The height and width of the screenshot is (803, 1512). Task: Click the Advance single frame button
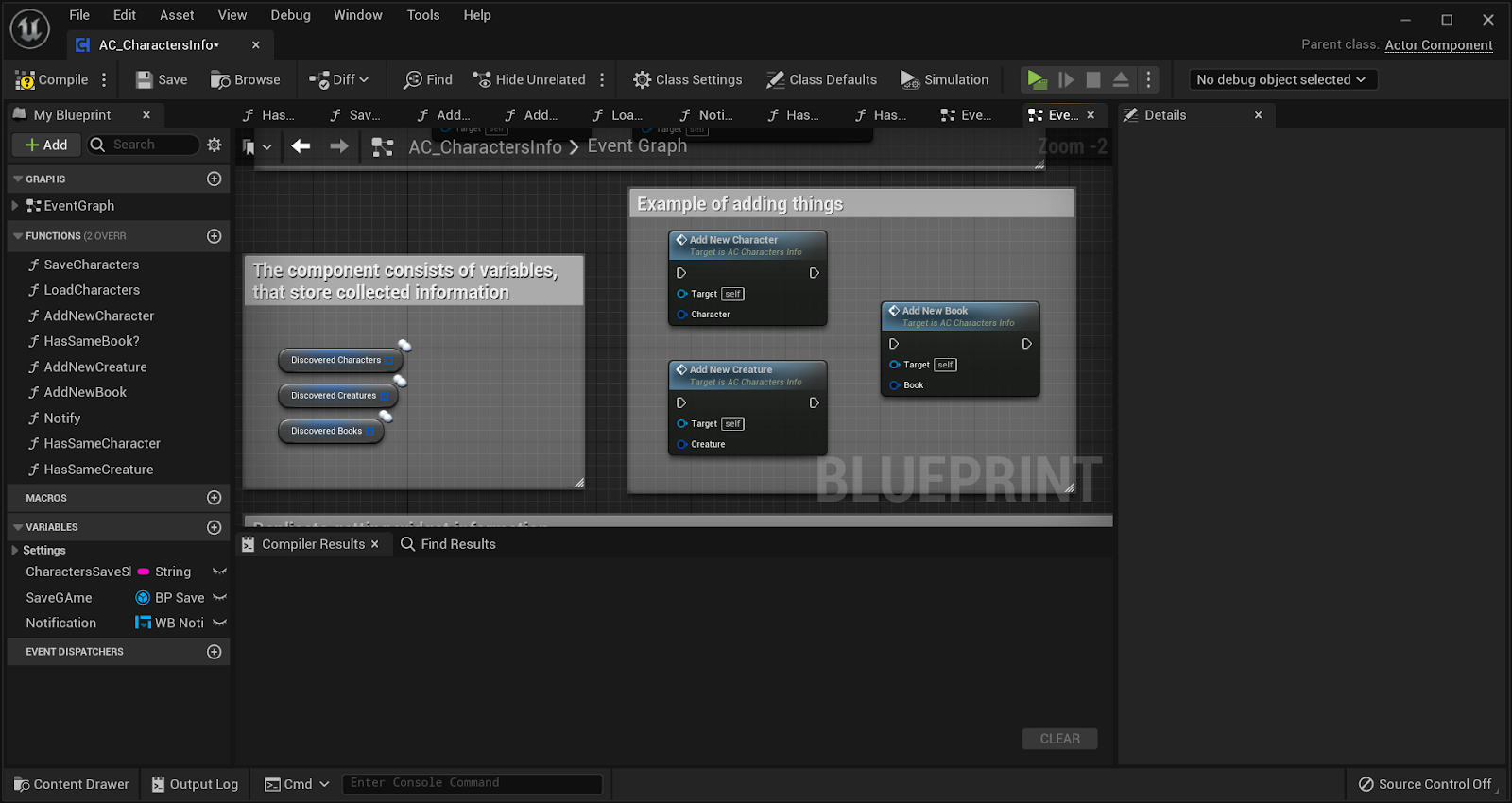[x=1066, y=80]
